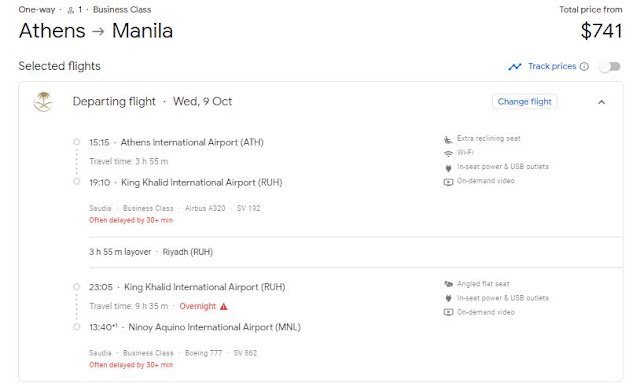The image size is (640, 387).
Task: Click first flight's in-seat power plug icon
Action: click(448, 167)
